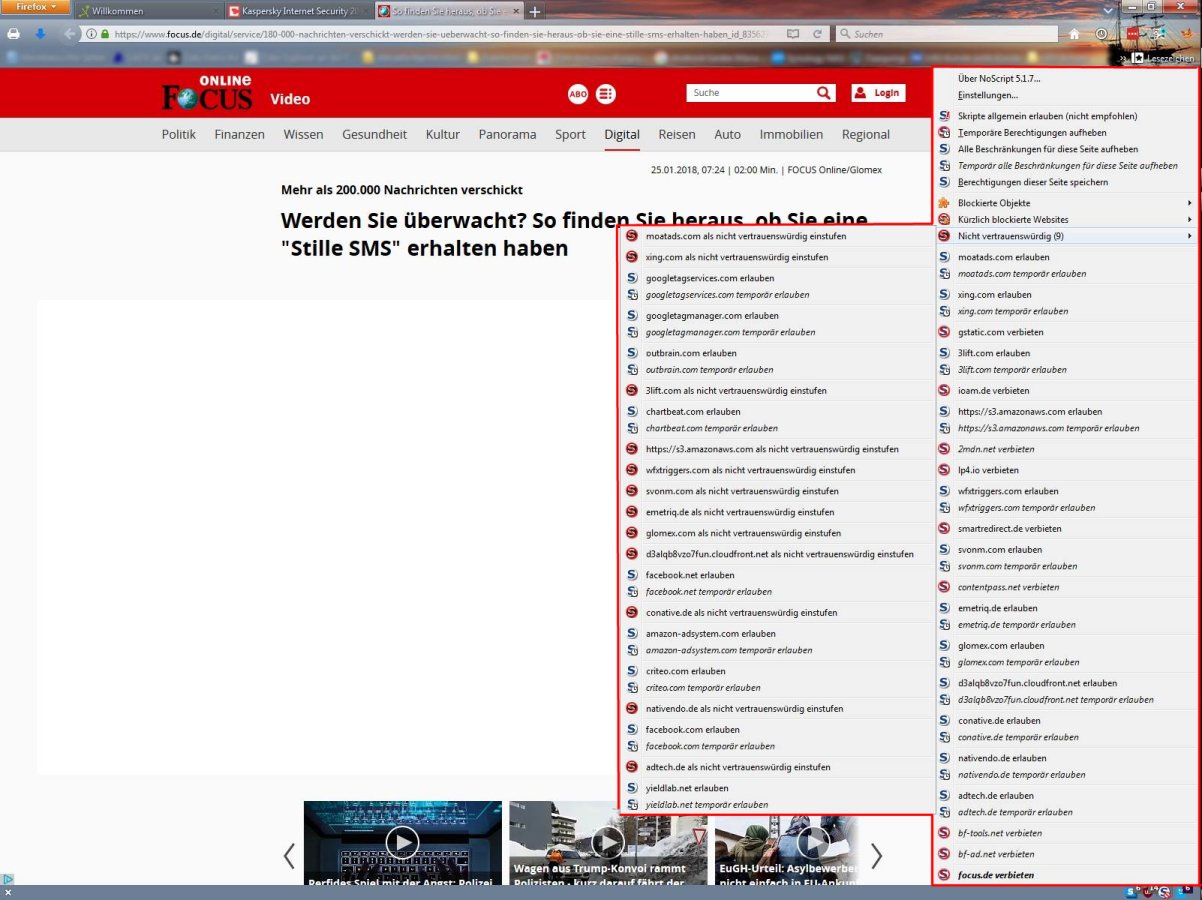Click the Print icon in the toolbar
The height and width of the screenshot is (900, 1202).
click(13, 33)
